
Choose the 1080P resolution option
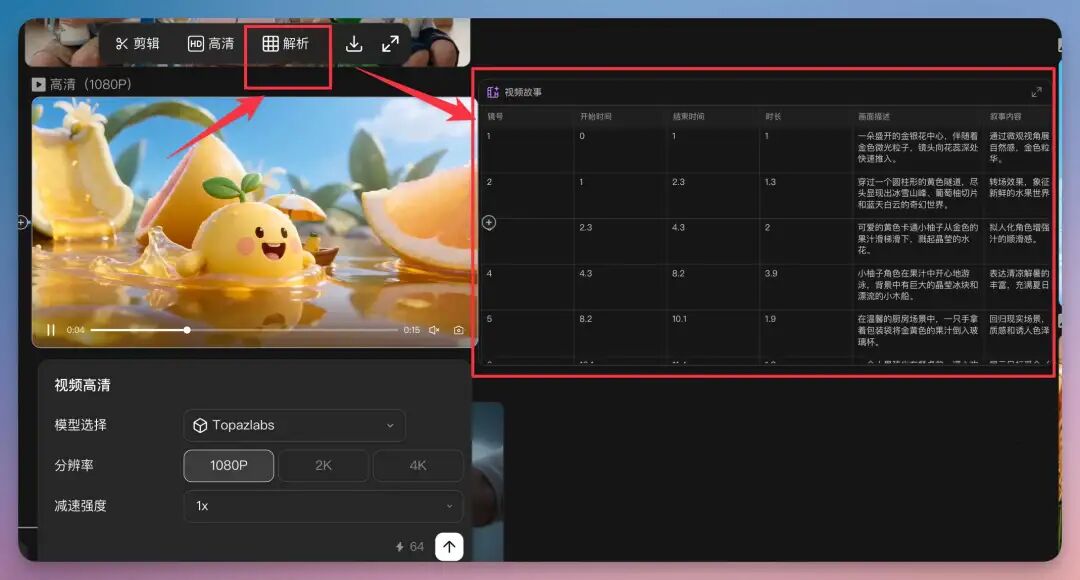(229, 466)
